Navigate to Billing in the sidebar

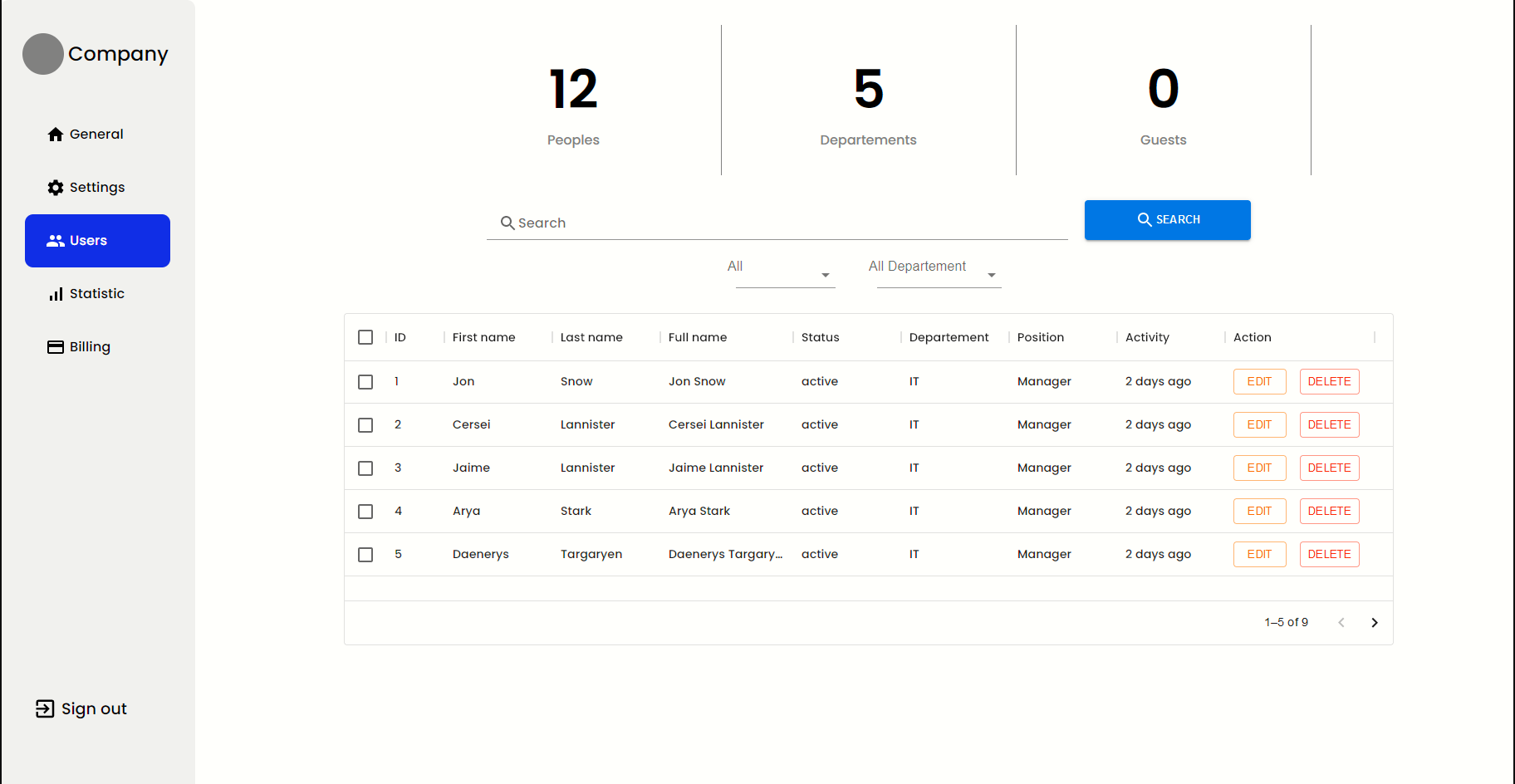[90, 347]
